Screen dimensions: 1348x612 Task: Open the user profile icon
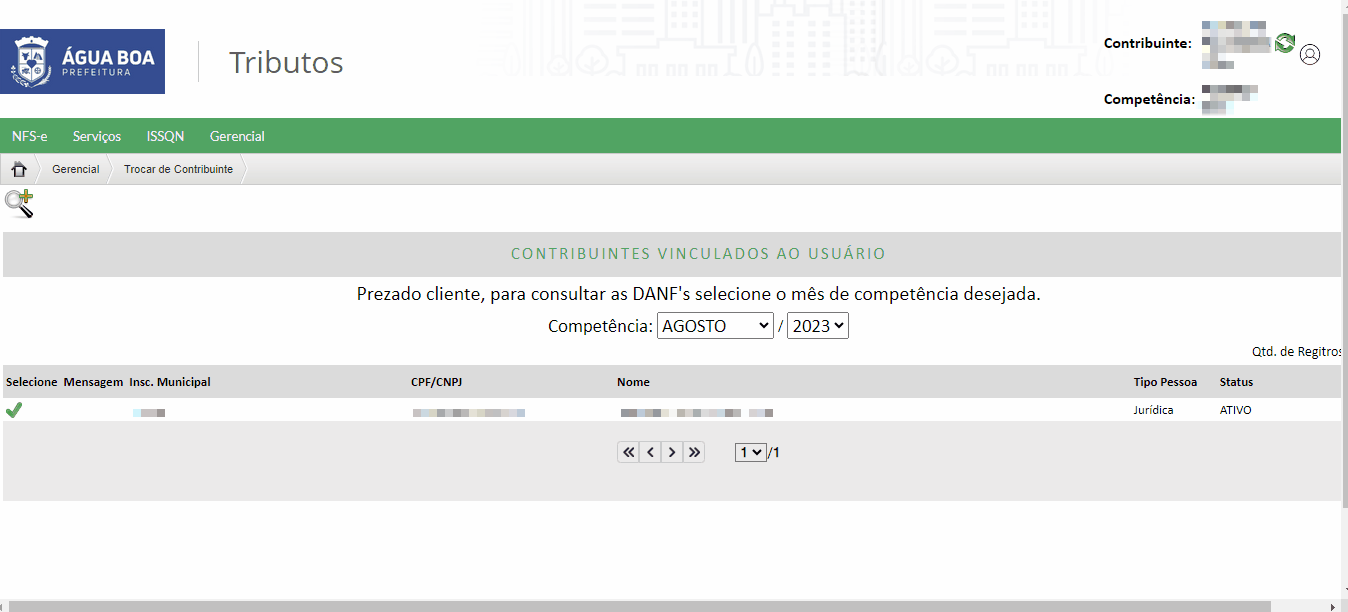pos(1310,54)
